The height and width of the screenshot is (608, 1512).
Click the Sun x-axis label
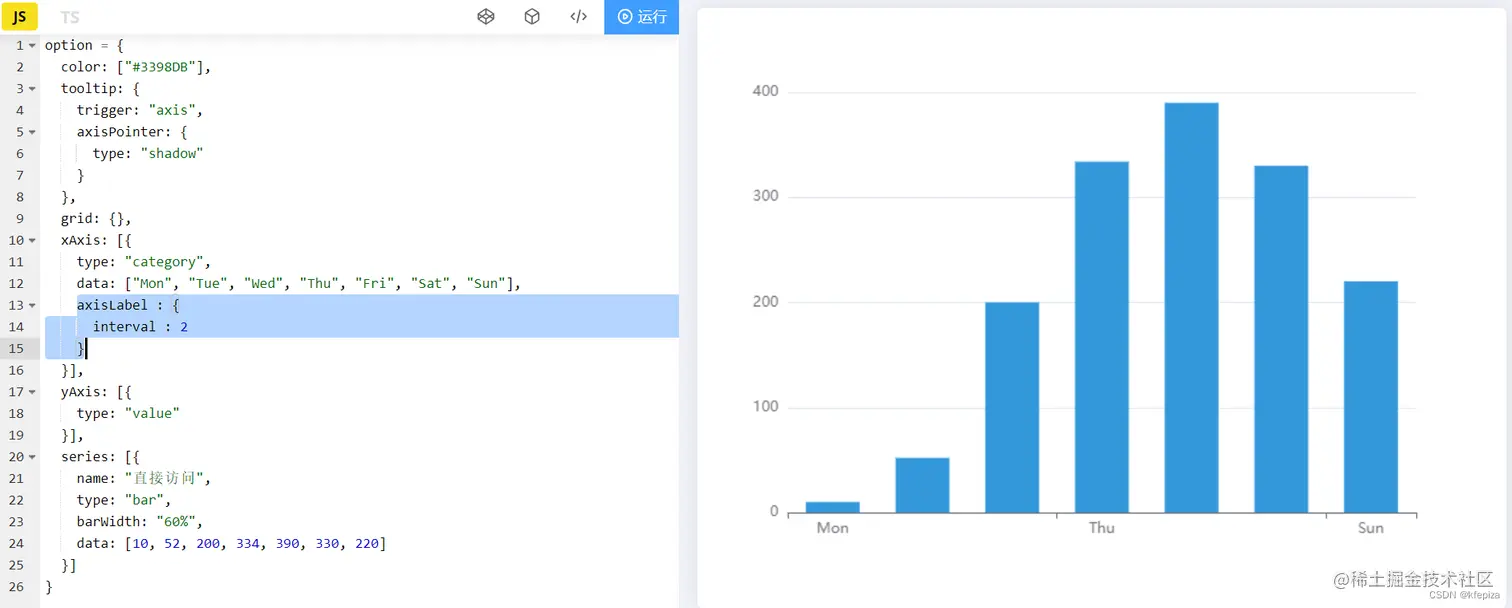[x=1371, y=528]
